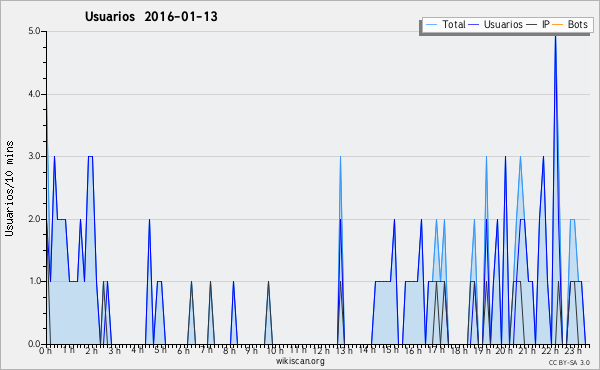
Task: Click the "5.0" y-axis value
Action: [x=35, y=31]
